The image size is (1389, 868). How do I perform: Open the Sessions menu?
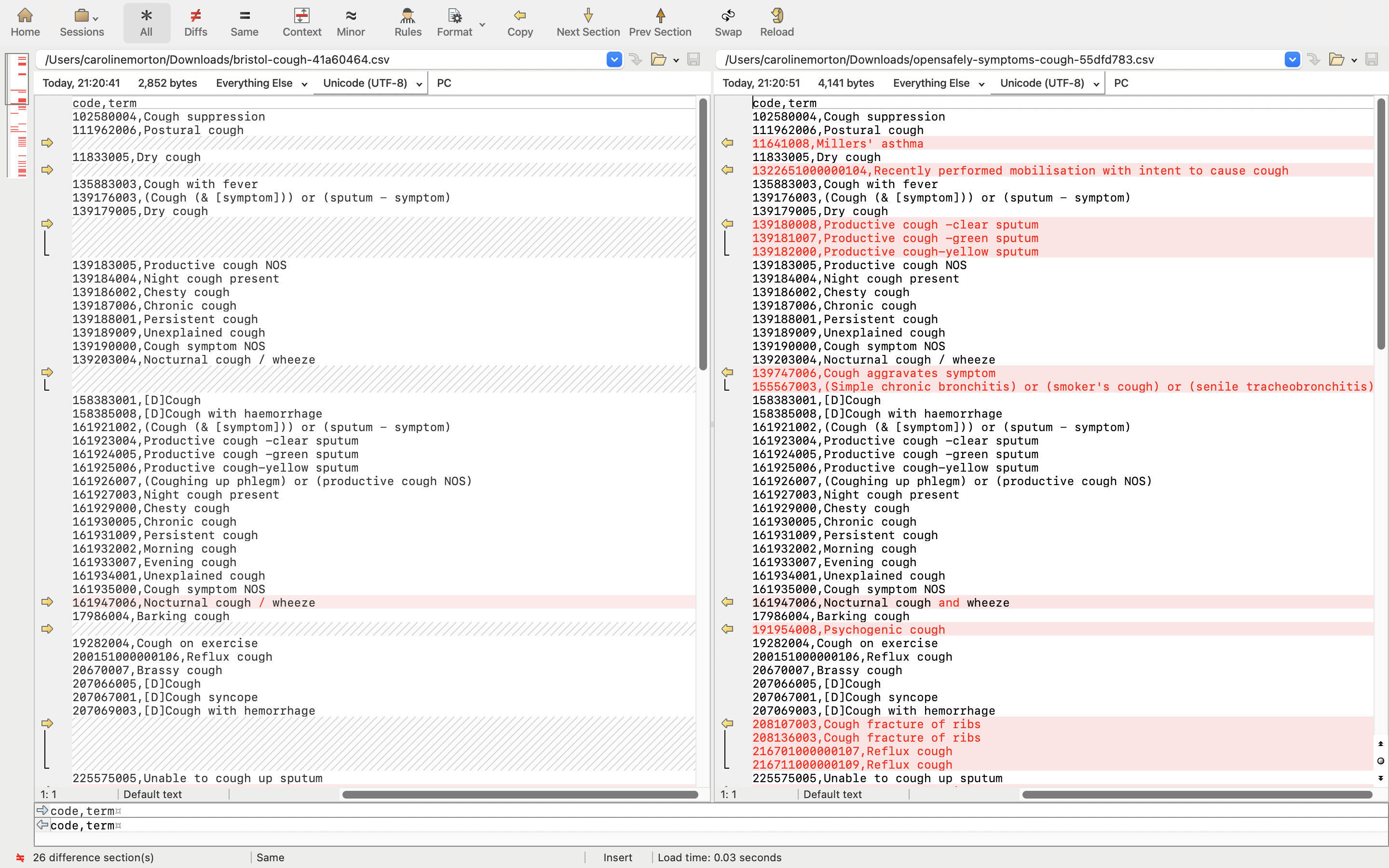(81, 22)
